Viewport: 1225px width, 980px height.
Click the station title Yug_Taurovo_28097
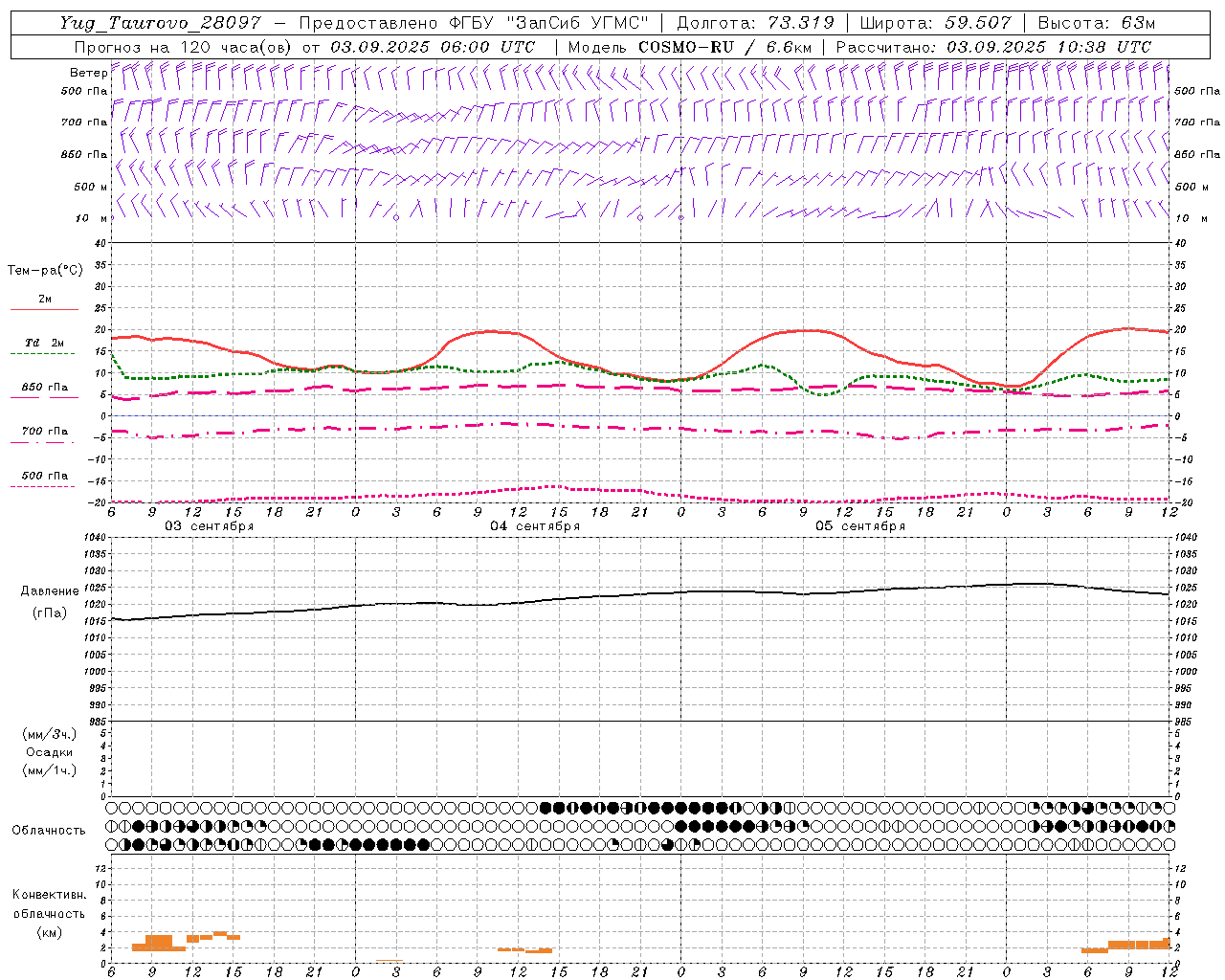(160, 23)
